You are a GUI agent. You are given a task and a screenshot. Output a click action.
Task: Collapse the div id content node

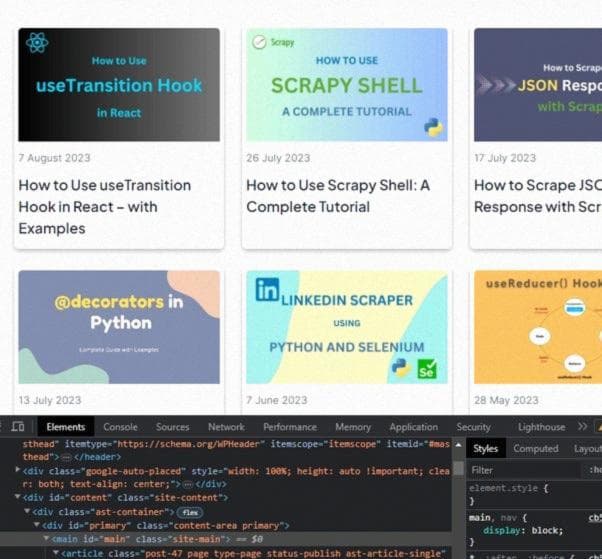click(17, 496)
